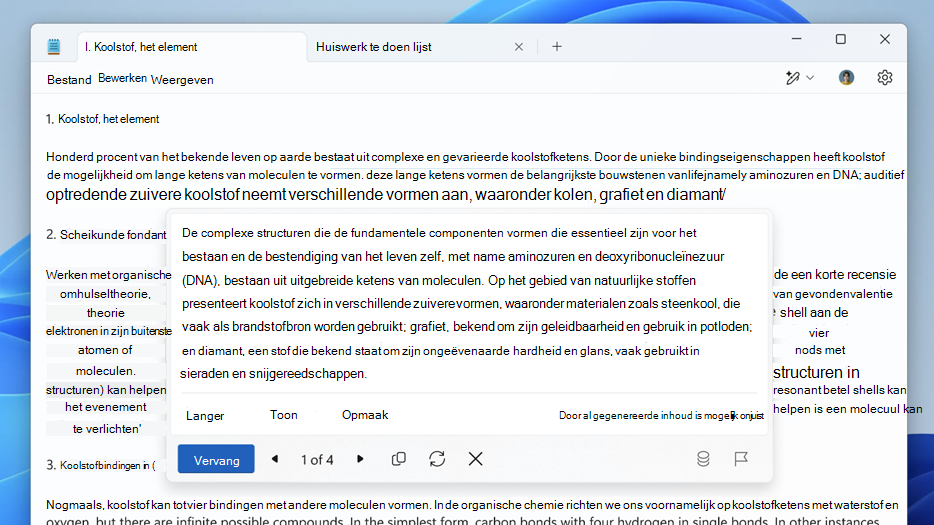Close the Notepad window
Screen dimensions: 934x525
point(885,39)
